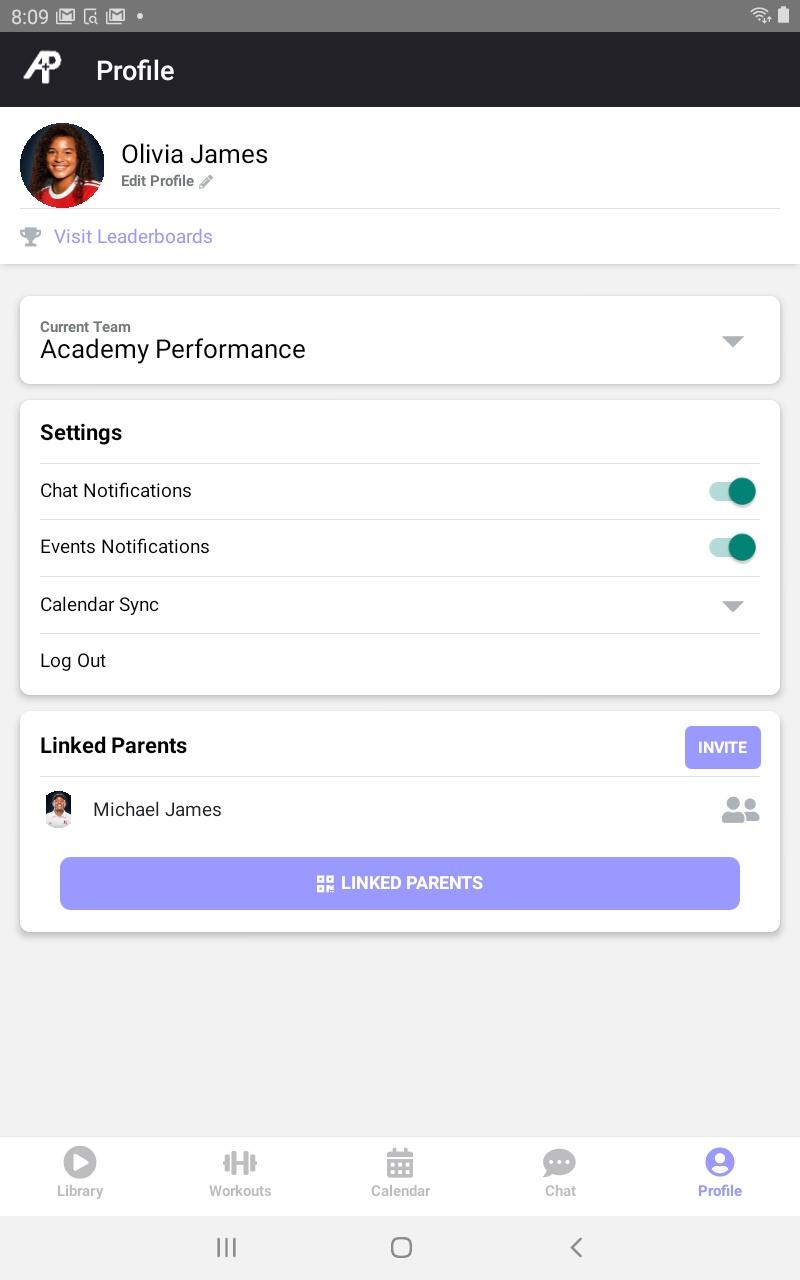Open the Calendar tab icon
The image size is (800, 1280).
click(400, 1162)
